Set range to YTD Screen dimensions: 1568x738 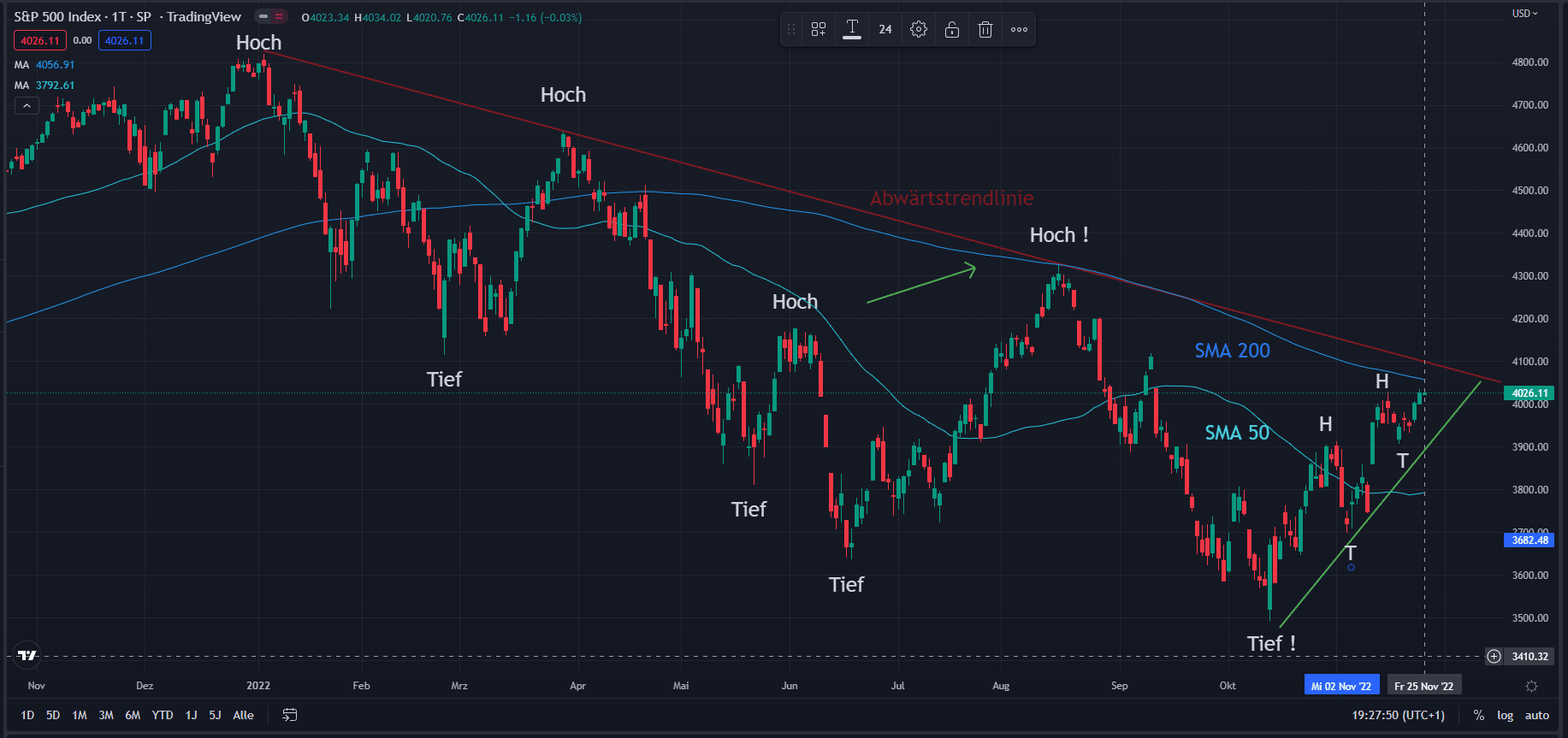(163, 716)
